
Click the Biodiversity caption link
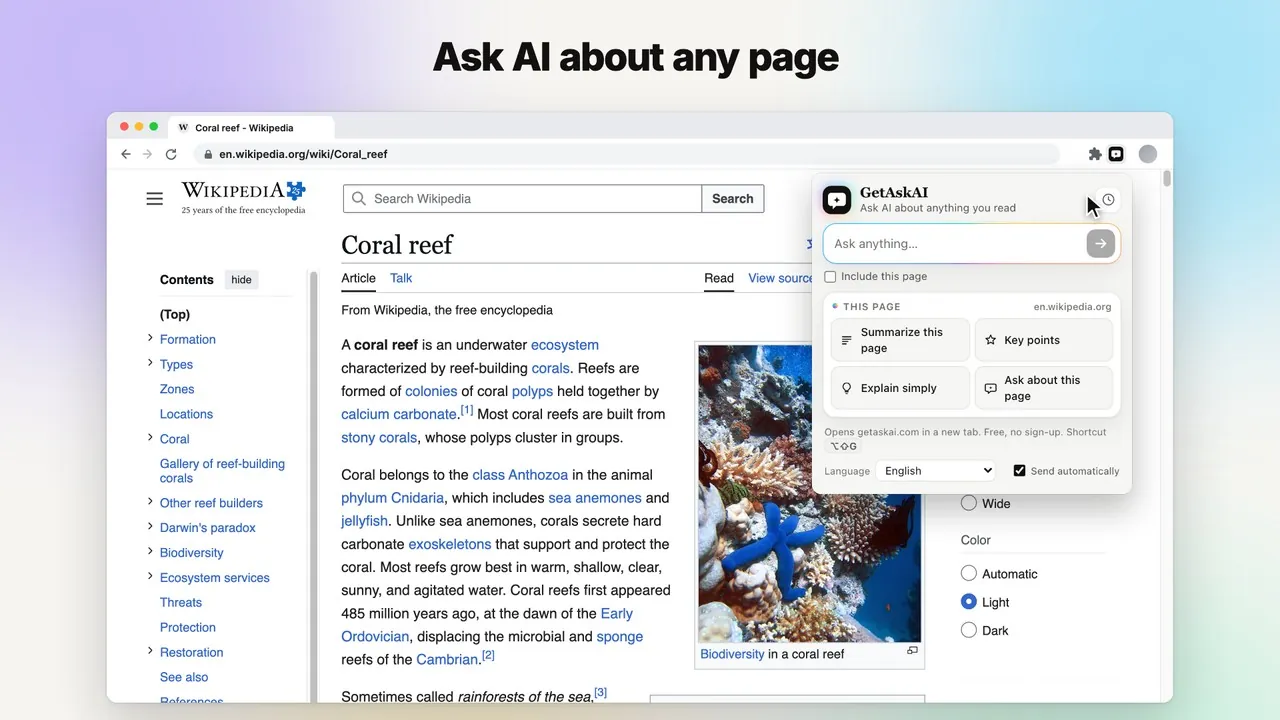732,654
